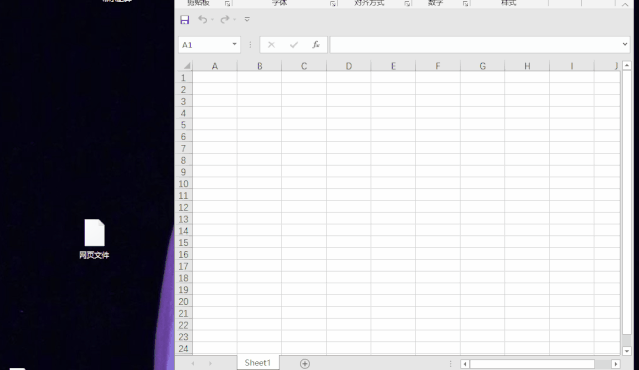The width and height of the screenshot is (639, 370).
Task: Undo the last action in Excel
Action: [x=203, y=19]
